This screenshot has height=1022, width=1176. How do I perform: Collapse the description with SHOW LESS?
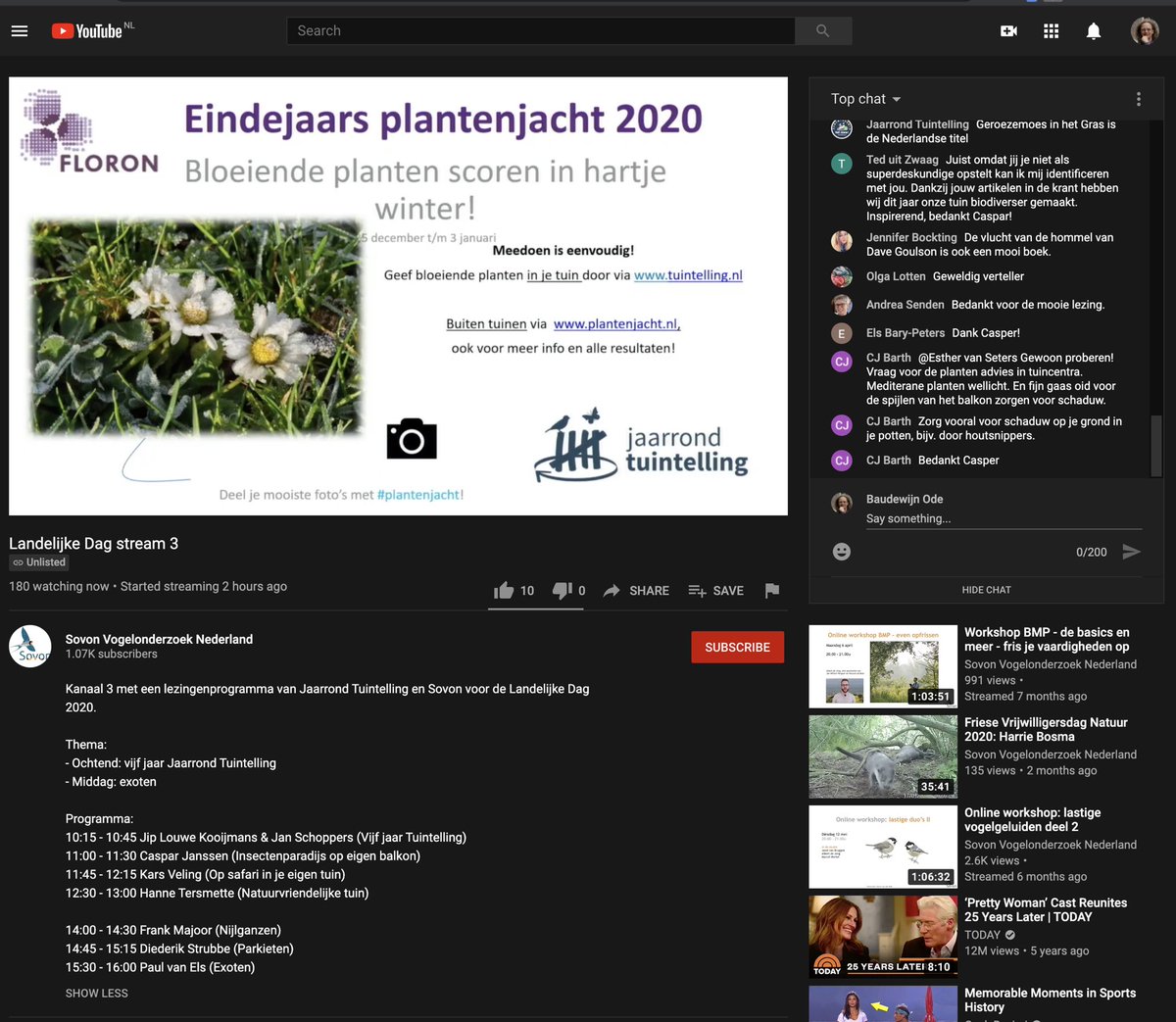[x=96, y=993]
